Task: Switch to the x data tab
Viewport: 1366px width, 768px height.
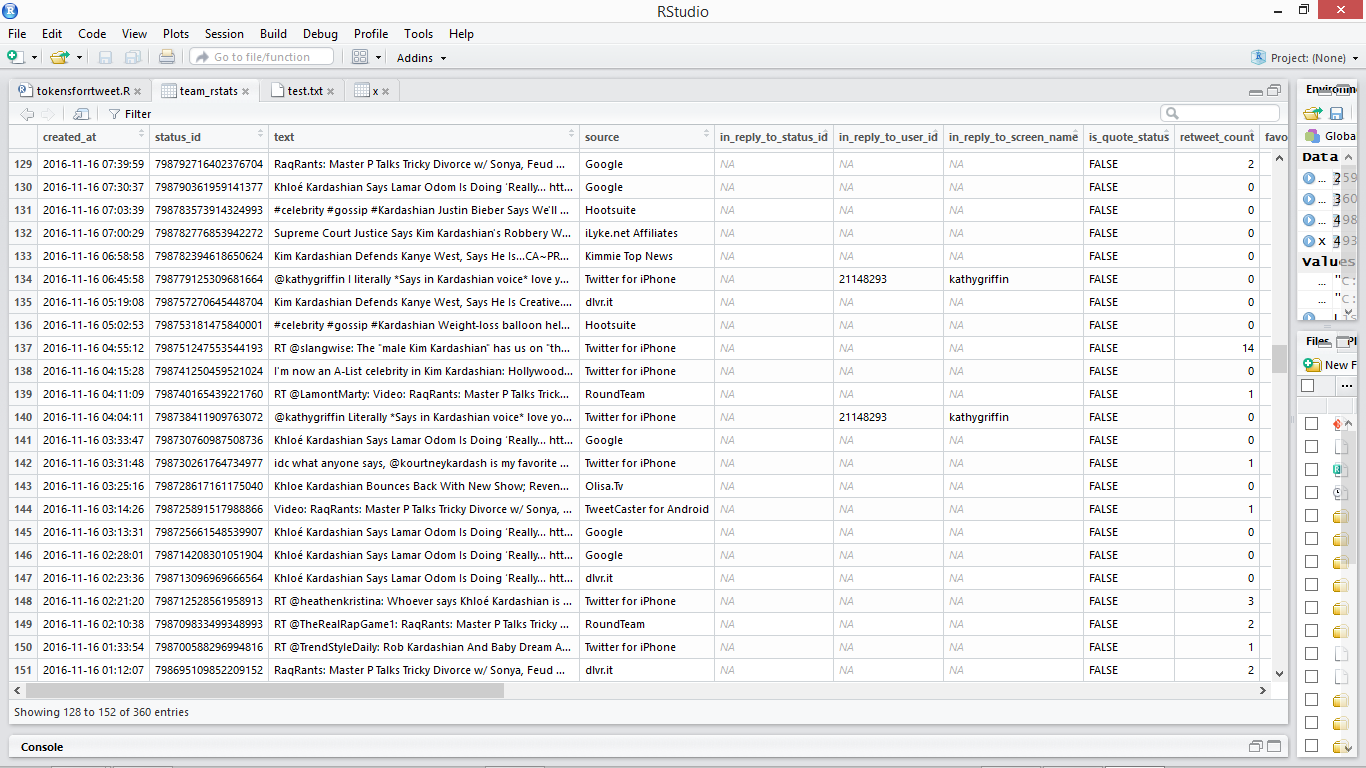Action: coord(370,91)
